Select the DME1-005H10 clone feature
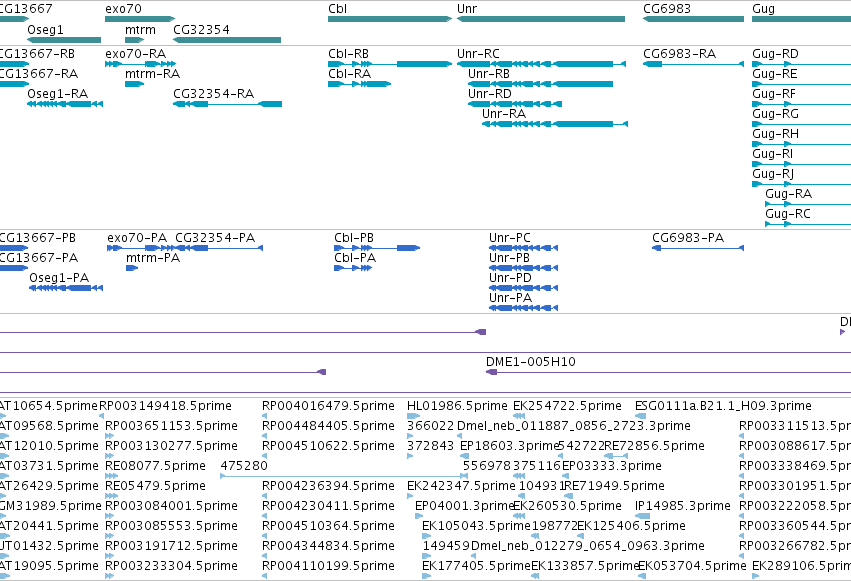The height and width of the screenshot is (581, 851). (x=668, y=372)
